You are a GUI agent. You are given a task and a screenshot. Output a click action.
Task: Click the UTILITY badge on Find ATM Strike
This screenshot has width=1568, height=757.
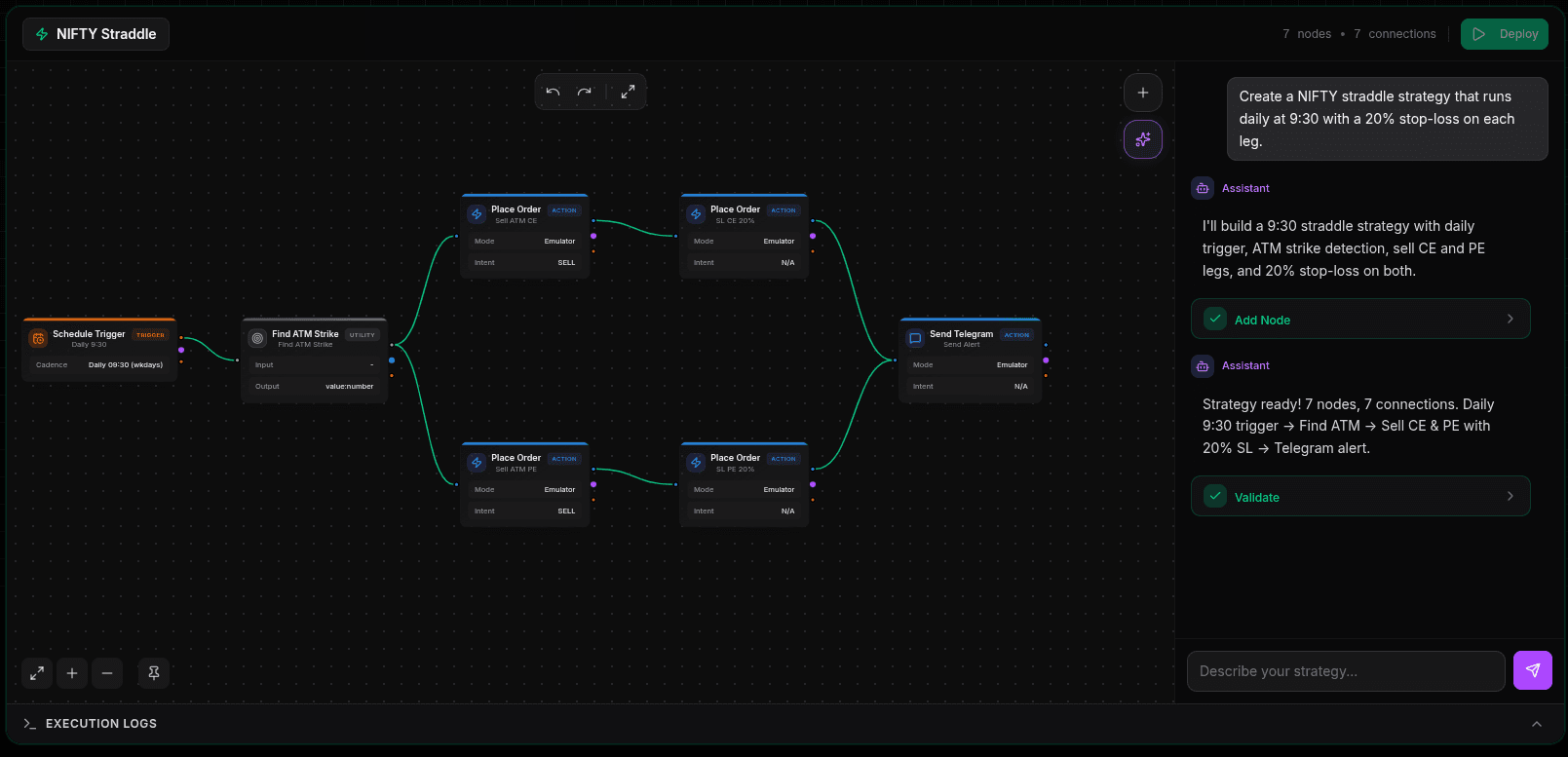click(x=363, y=335)
